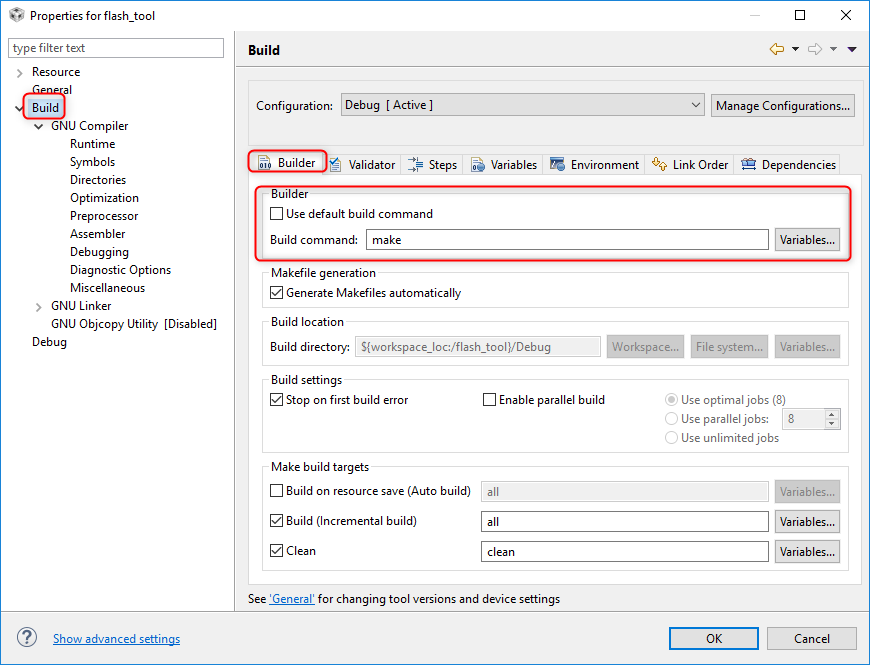
Task: Open the Show advanced settings link
Action: click(x=116, y=639)
